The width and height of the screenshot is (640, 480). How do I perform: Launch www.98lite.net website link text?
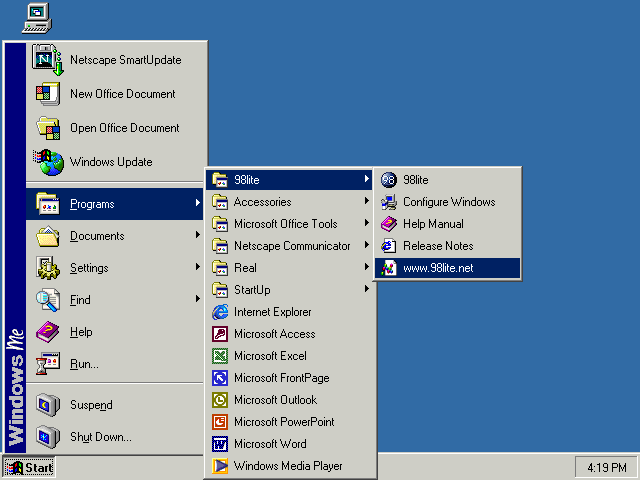(x=438, y=268)
